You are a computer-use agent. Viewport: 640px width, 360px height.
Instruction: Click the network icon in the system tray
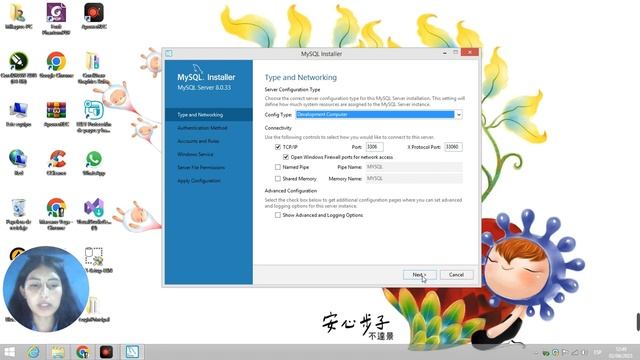click(575, 352)
